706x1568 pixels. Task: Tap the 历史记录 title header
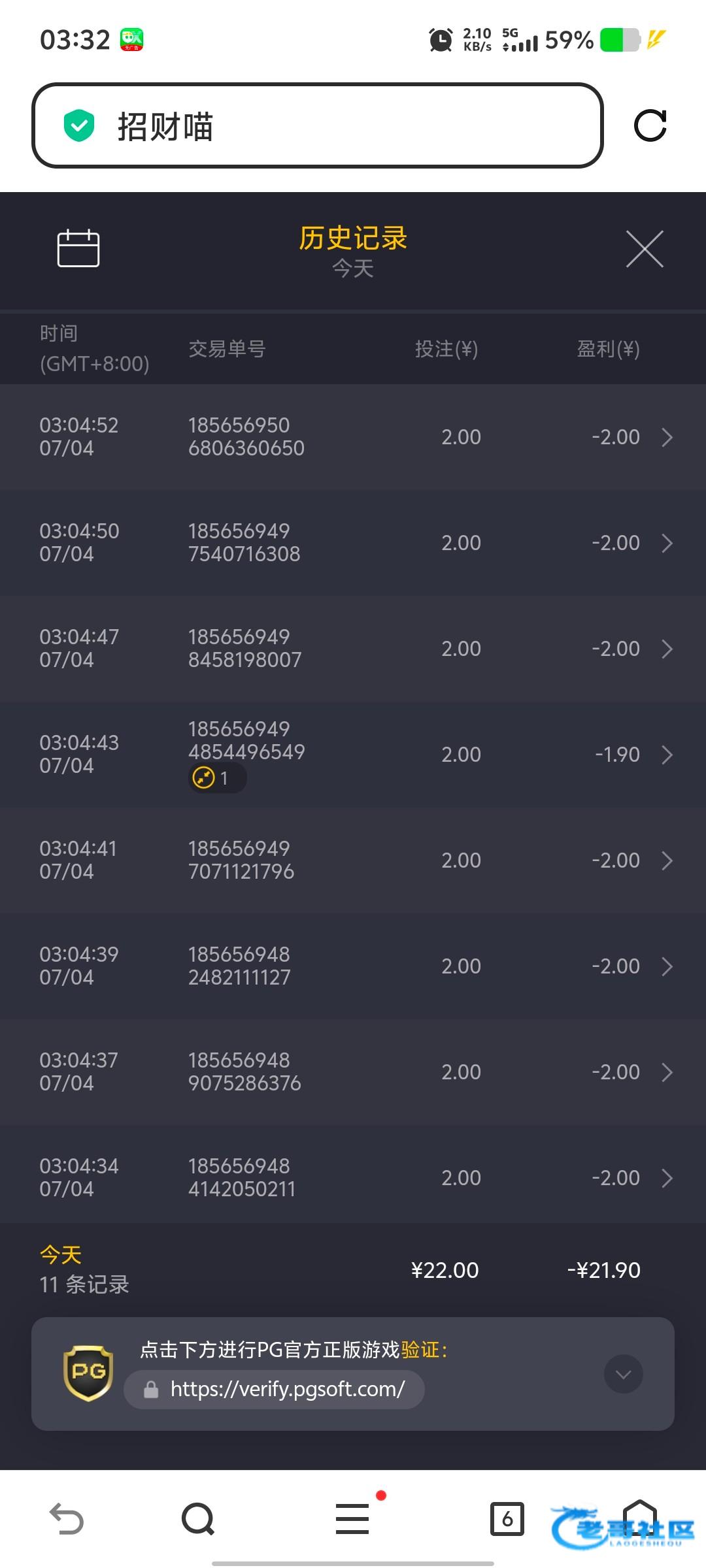click(353, 238)
